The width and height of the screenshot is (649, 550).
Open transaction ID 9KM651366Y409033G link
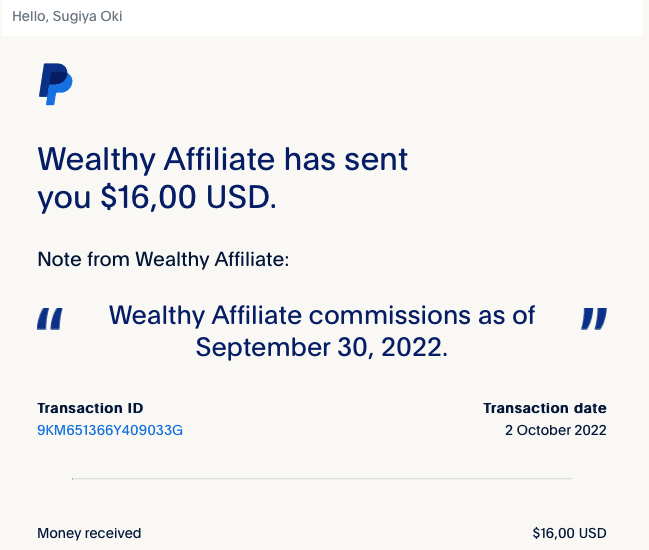pyautogui.click(x=110, y=430)
